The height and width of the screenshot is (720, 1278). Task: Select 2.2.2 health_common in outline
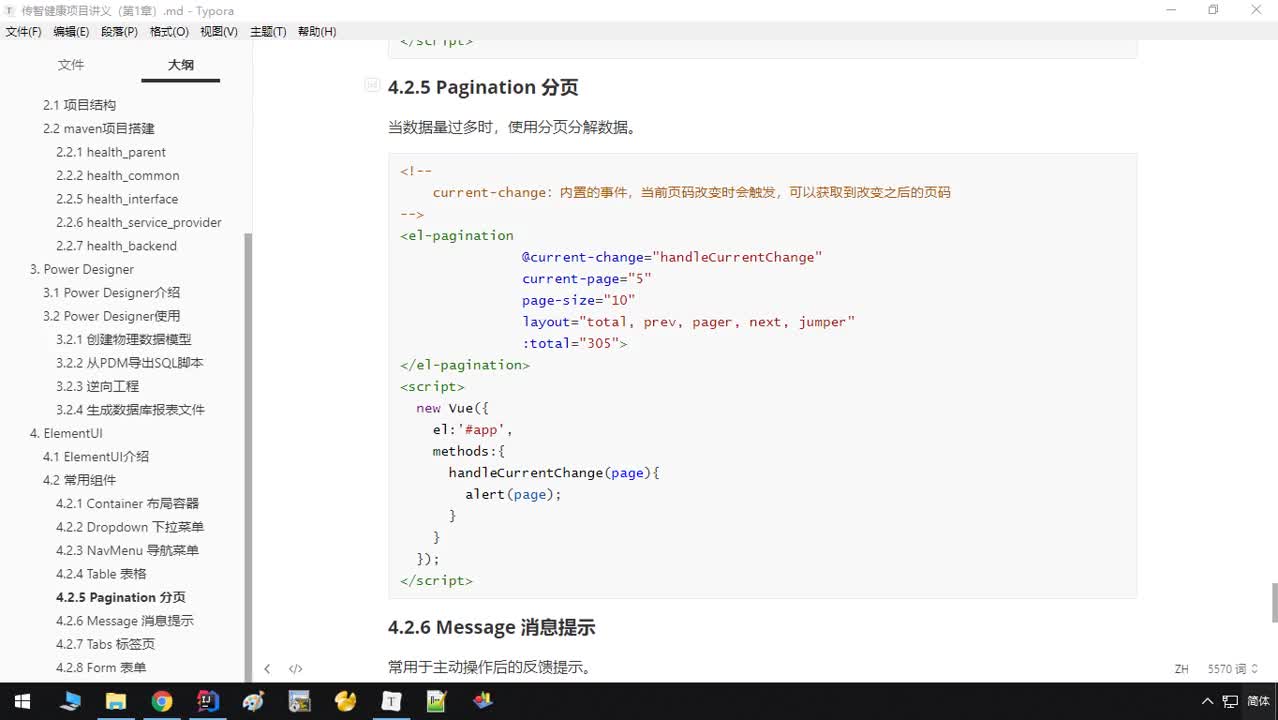coord(118,175)
